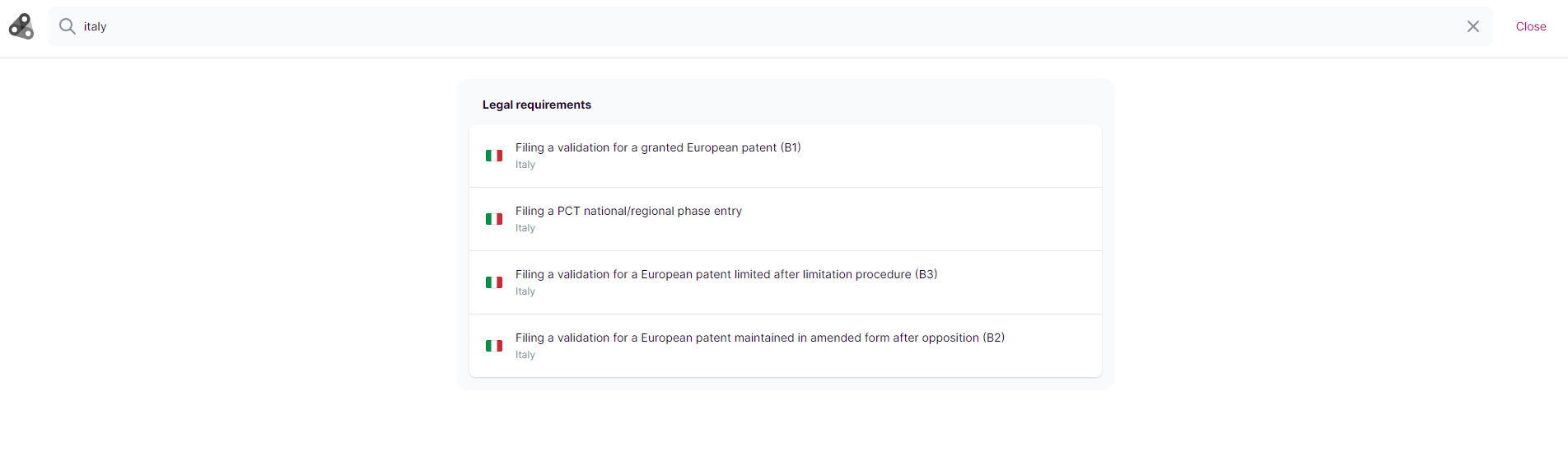The image size is (1568, 466).
Task: Click "Italy" subtitle under the B1 validation result
Action: (x=525, y=165)
